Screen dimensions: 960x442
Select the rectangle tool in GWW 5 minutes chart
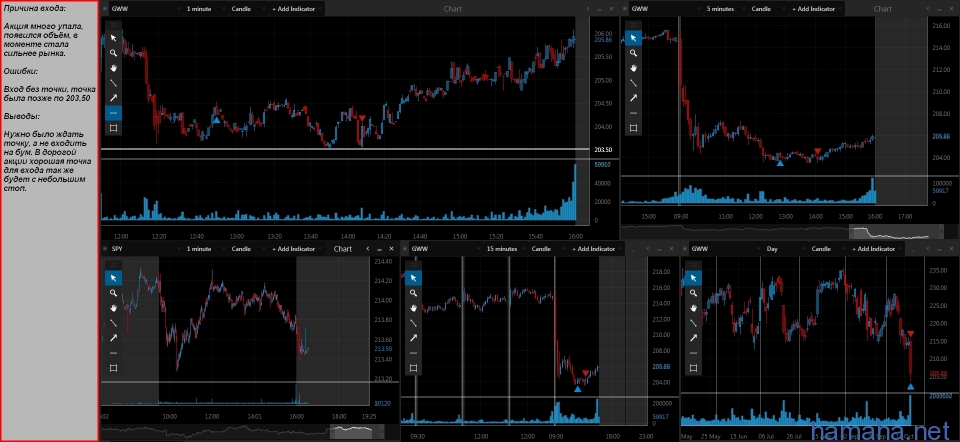(x=634, y=128)
